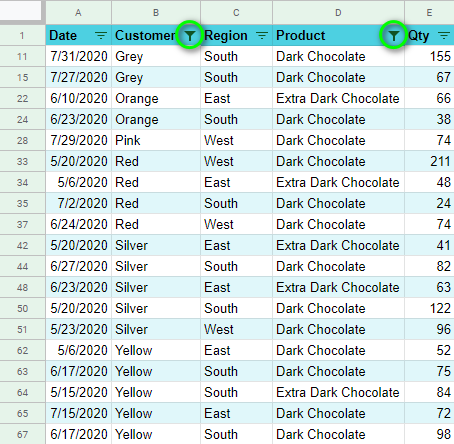Image resolution: width=454 pixels, height=444 pixels.
Task: Open the Date column filter icon
Action: 101,35
